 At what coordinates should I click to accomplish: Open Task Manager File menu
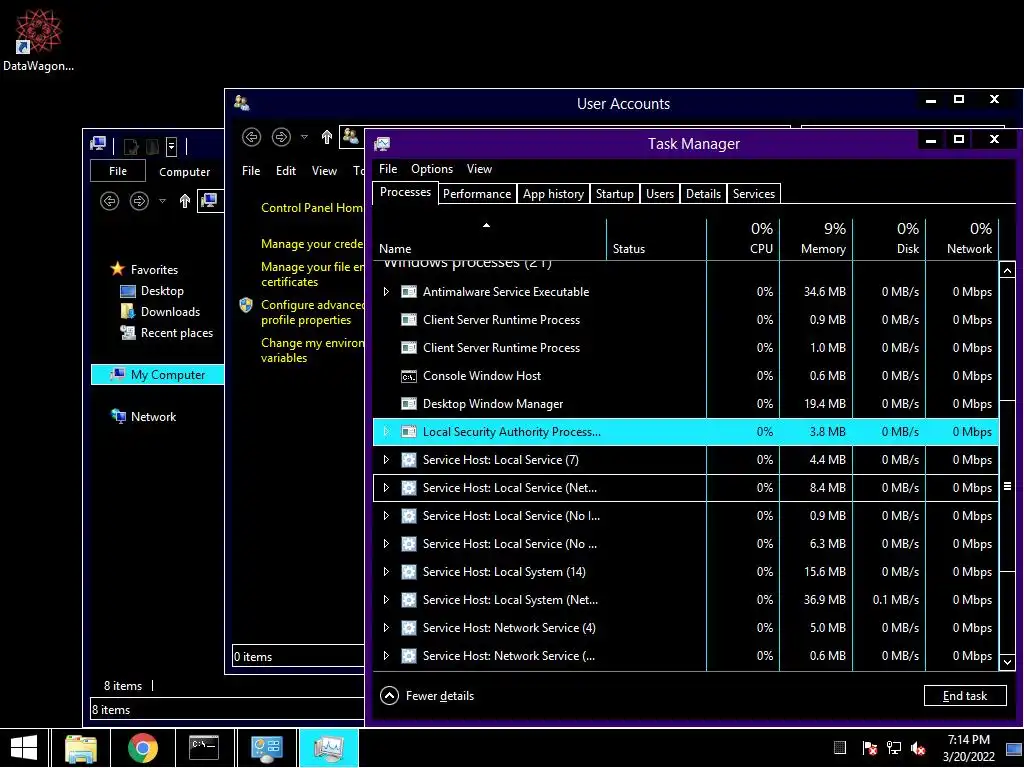click(x=388, y=168)
